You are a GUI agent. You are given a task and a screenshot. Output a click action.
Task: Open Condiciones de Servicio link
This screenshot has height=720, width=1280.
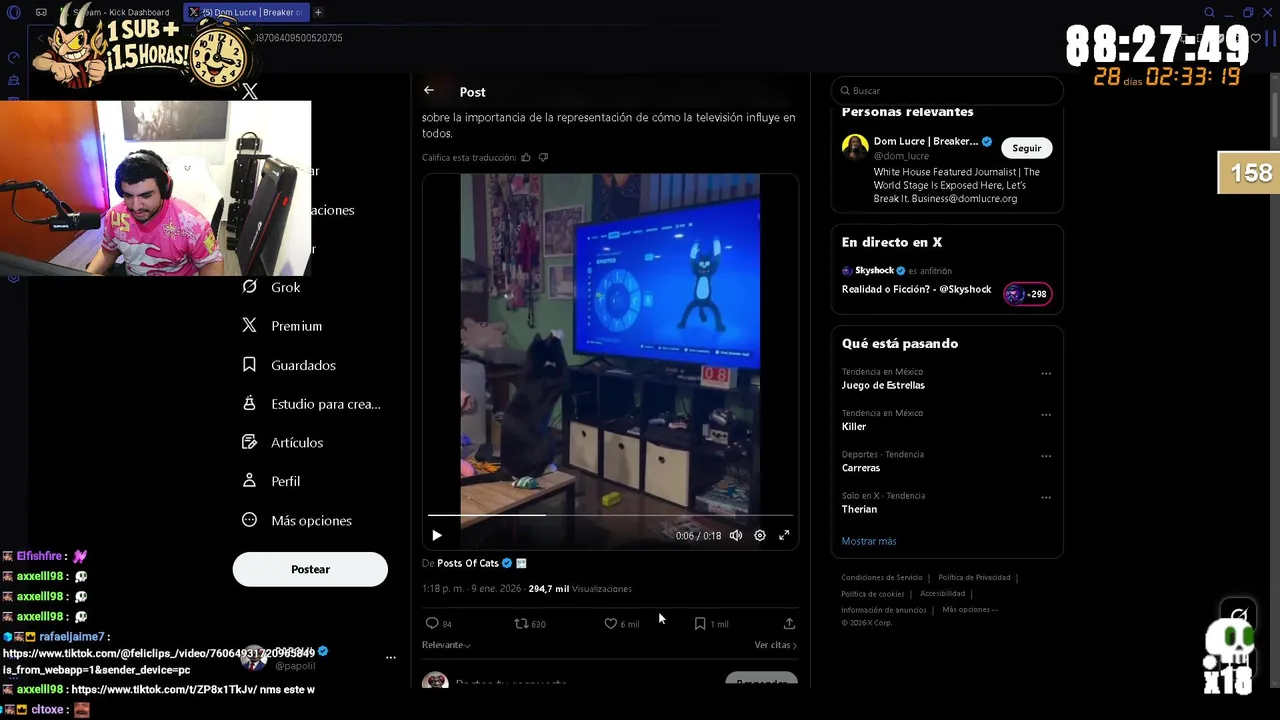pos(882,577)
